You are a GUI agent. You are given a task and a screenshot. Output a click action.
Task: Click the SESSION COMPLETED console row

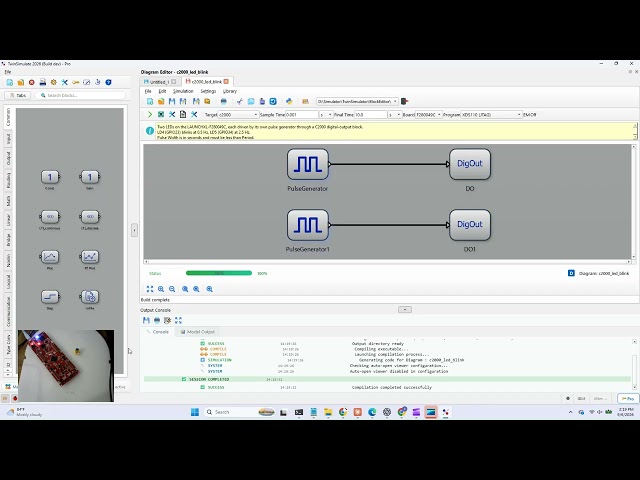[387, 379]
